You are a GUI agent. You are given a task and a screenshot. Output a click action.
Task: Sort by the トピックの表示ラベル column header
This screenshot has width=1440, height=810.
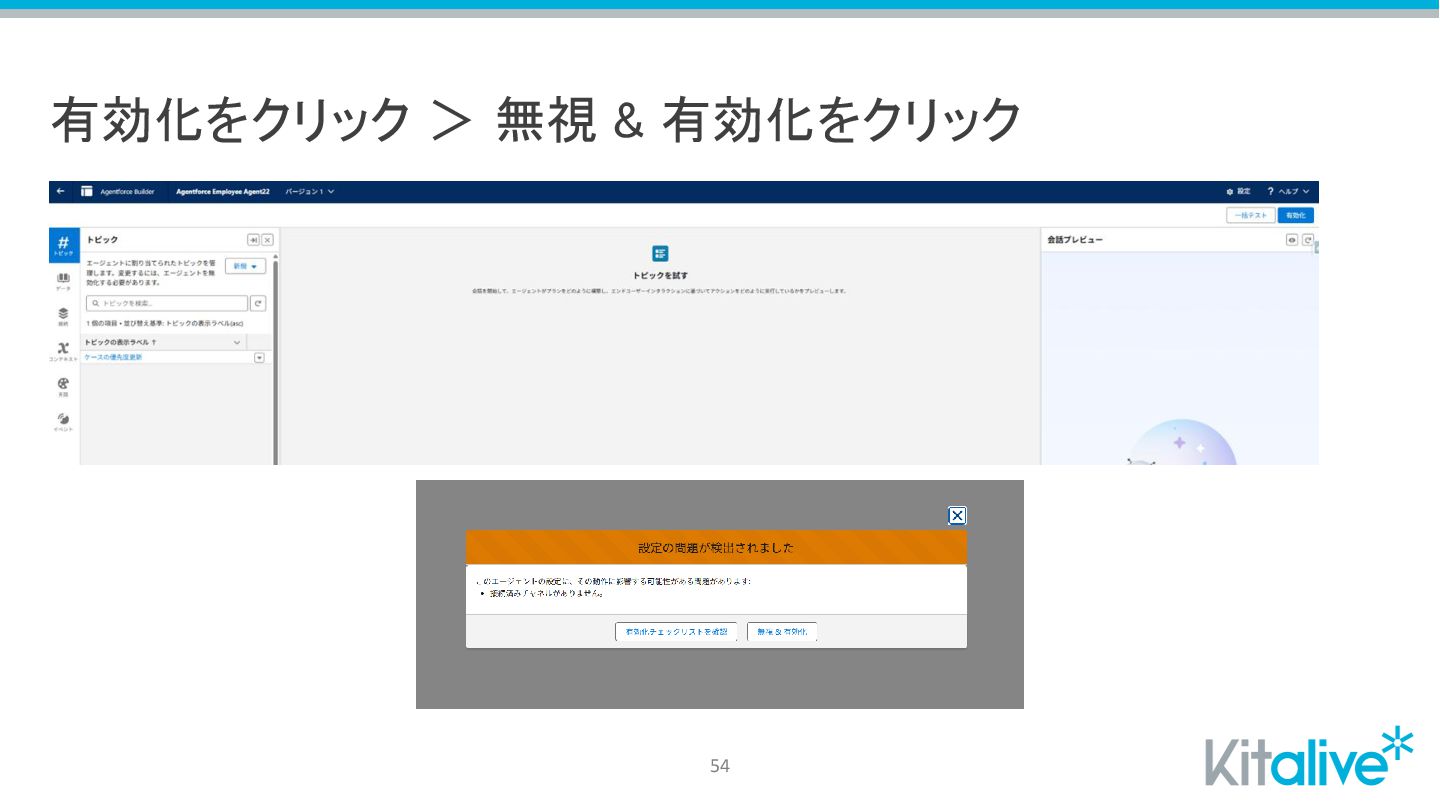[x=120, y=342]
